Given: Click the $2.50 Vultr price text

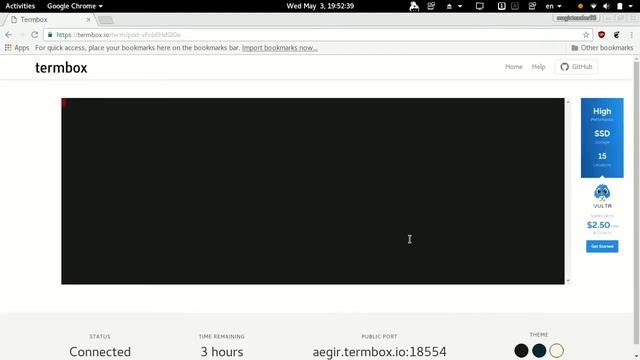Looking at the screenshot, I should tap(598, 225).
